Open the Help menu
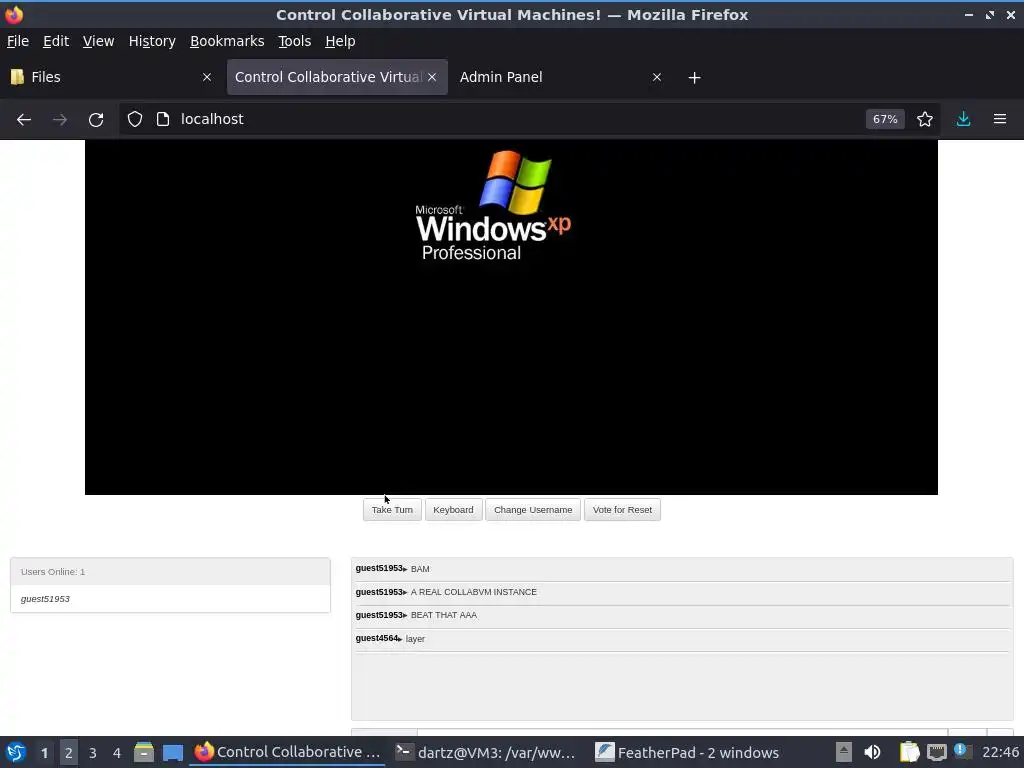Image resolution: width=1024 pixels, height=768 pixels. [340, 41]
